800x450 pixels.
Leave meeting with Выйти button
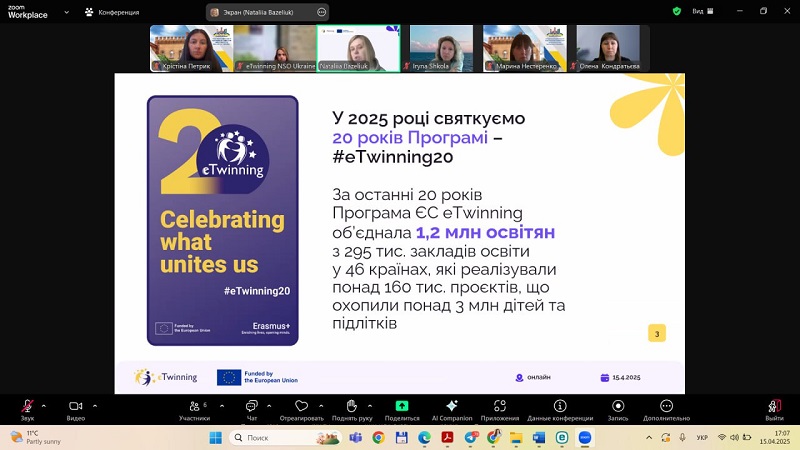(774, 410)
